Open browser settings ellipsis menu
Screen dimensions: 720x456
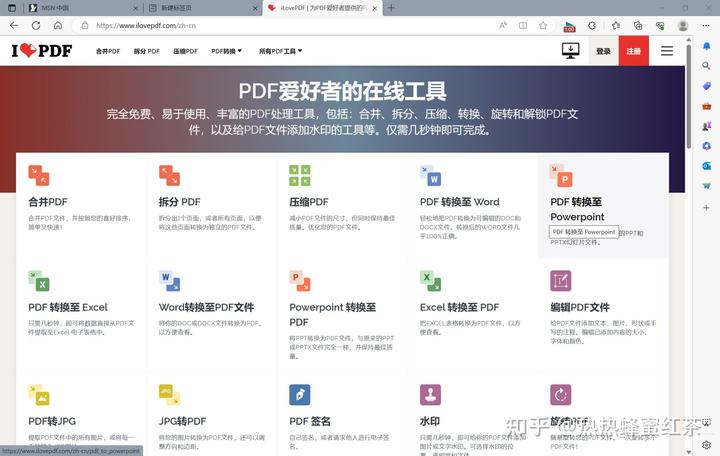(x=706, y=26)
